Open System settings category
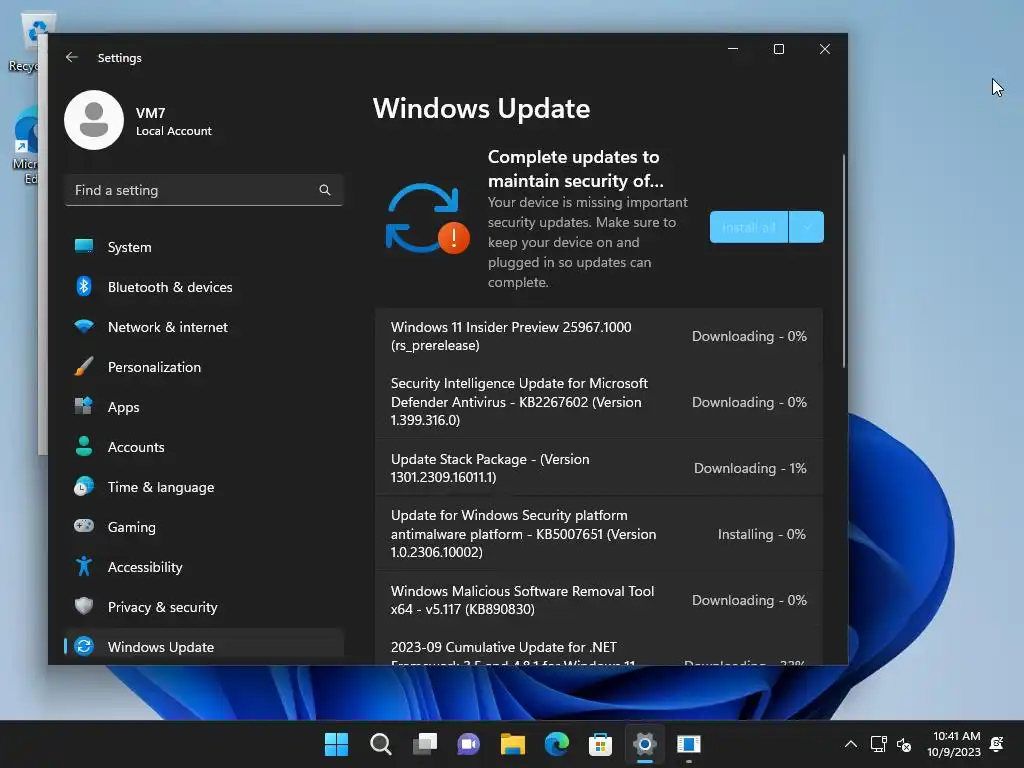 [x=204, y=247]
